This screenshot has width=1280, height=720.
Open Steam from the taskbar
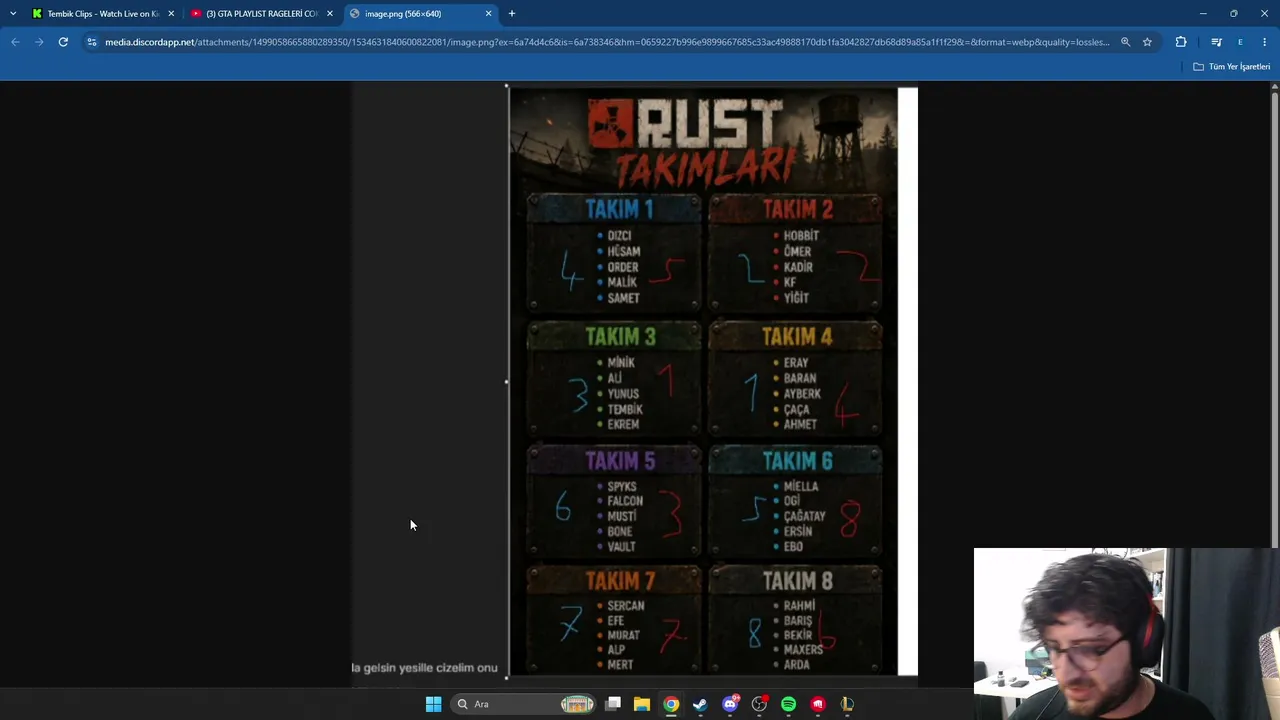[x=700, y=704]
